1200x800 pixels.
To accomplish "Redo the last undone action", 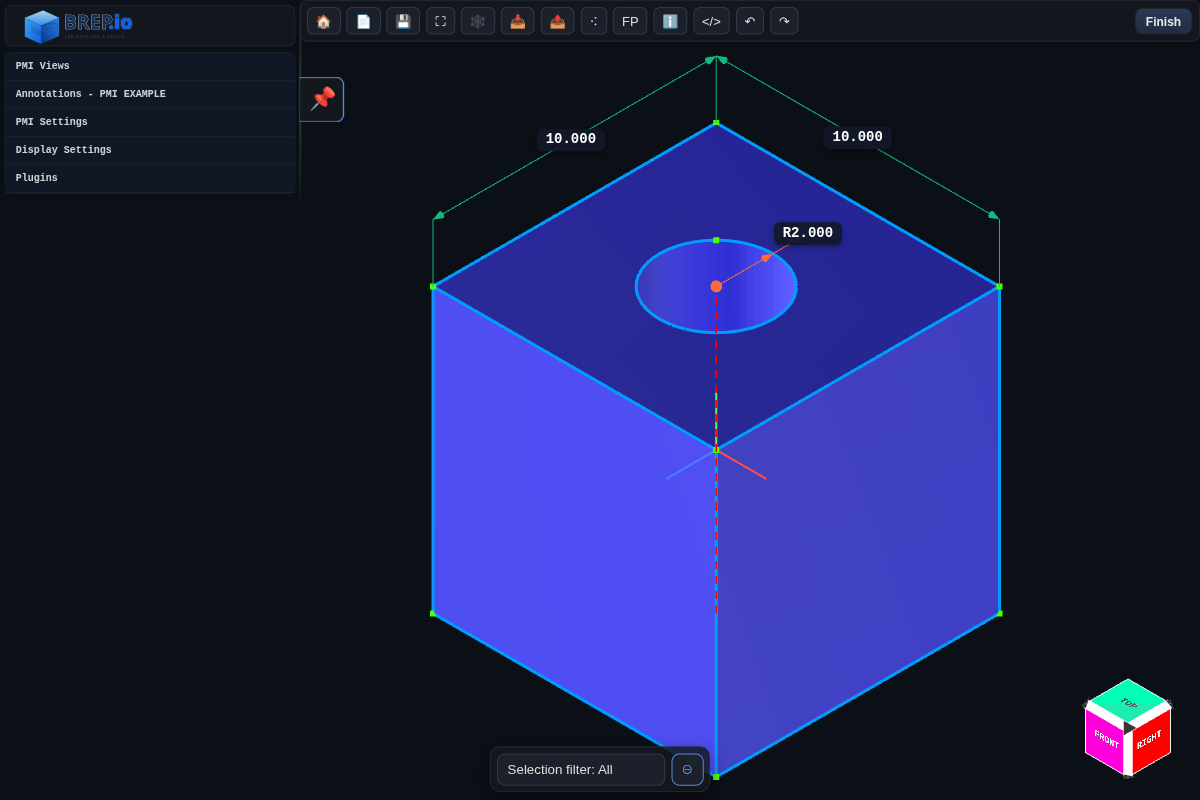I will point(784,21).
